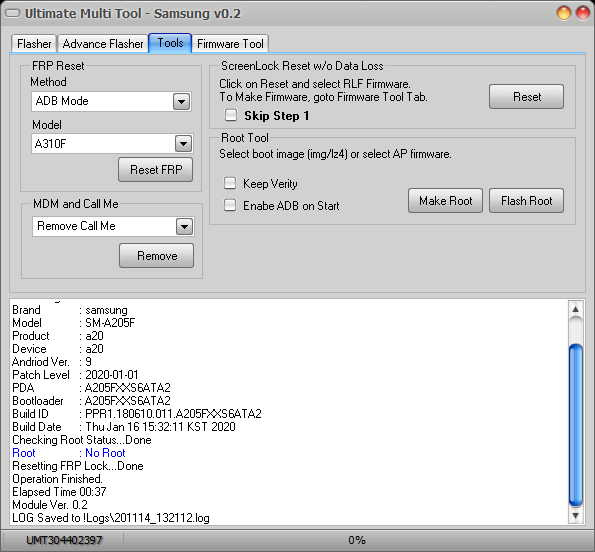This screenshot has height=552, width=595.
Task: Click the PDA 'A205FXXS6ATA2' value
Action: click(128, 388)
